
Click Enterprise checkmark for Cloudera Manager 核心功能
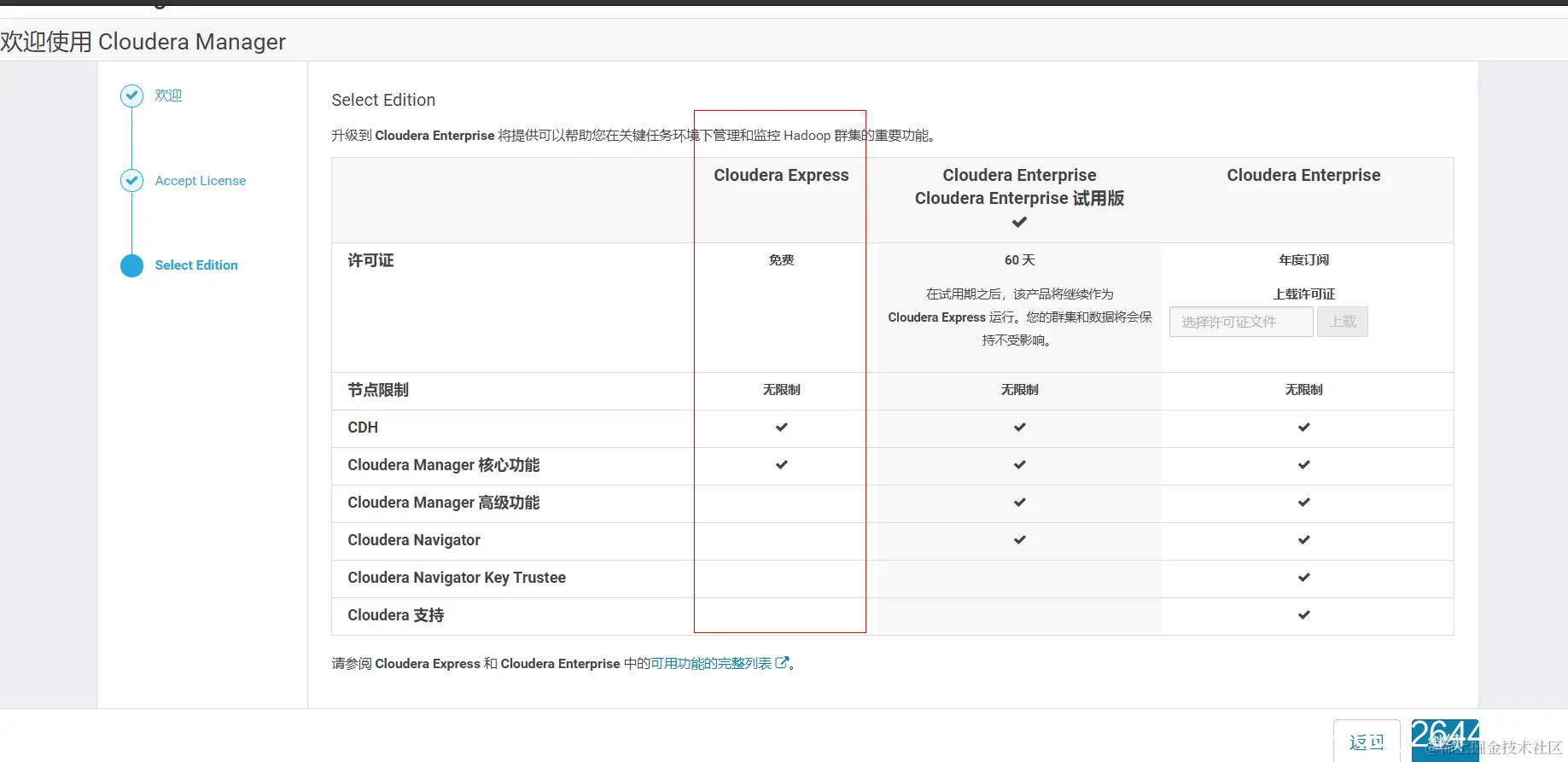1303,464
